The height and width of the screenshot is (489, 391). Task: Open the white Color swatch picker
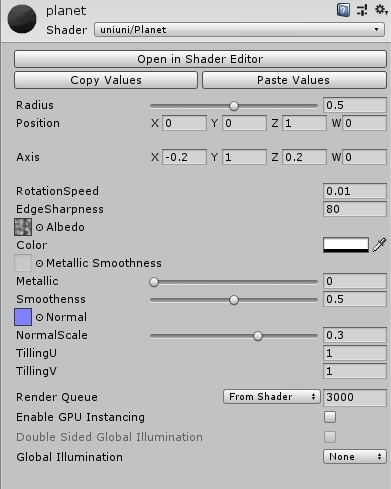click(346, 245)
